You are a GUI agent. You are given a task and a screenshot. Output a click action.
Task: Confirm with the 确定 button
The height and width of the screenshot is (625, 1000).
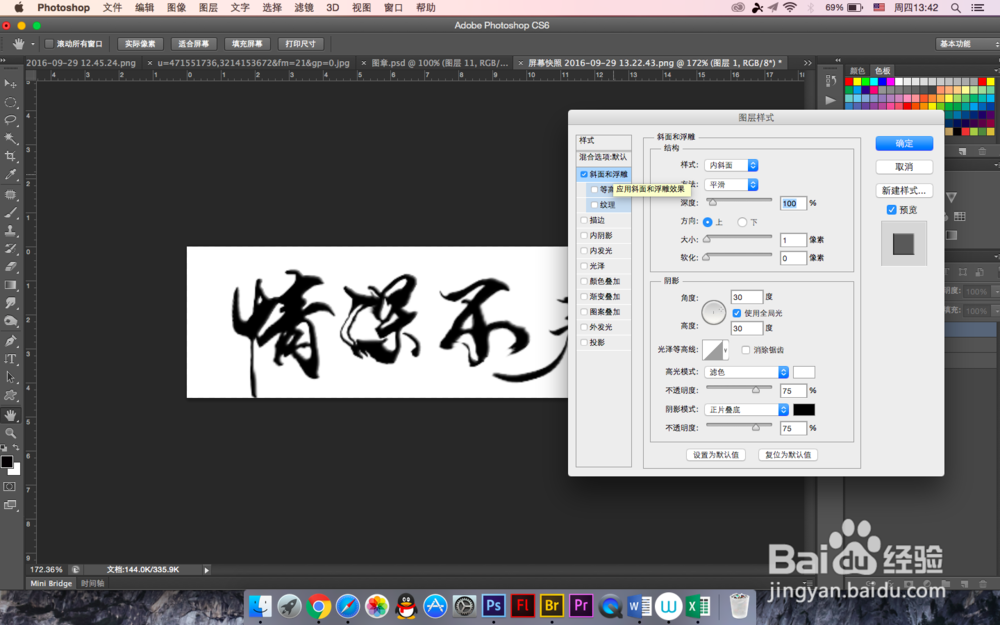[x=904, y=143]
